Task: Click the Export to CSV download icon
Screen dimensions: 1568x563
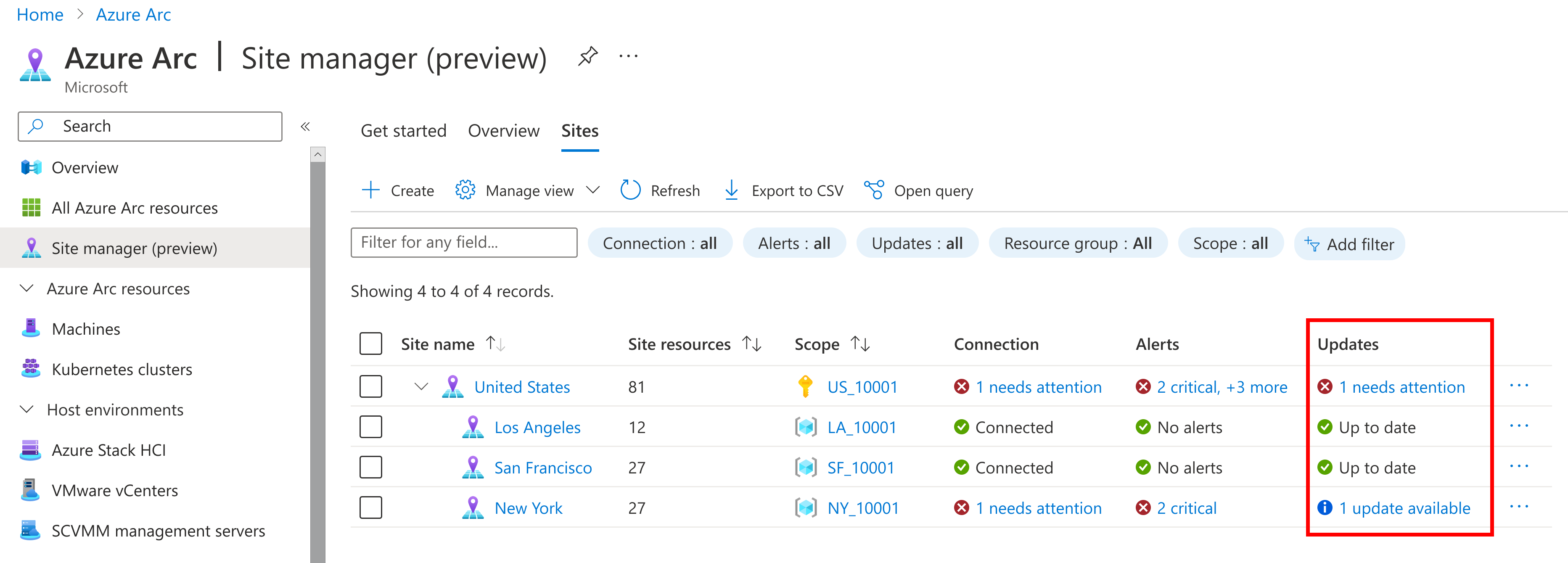Action: (x=731, y=190)
